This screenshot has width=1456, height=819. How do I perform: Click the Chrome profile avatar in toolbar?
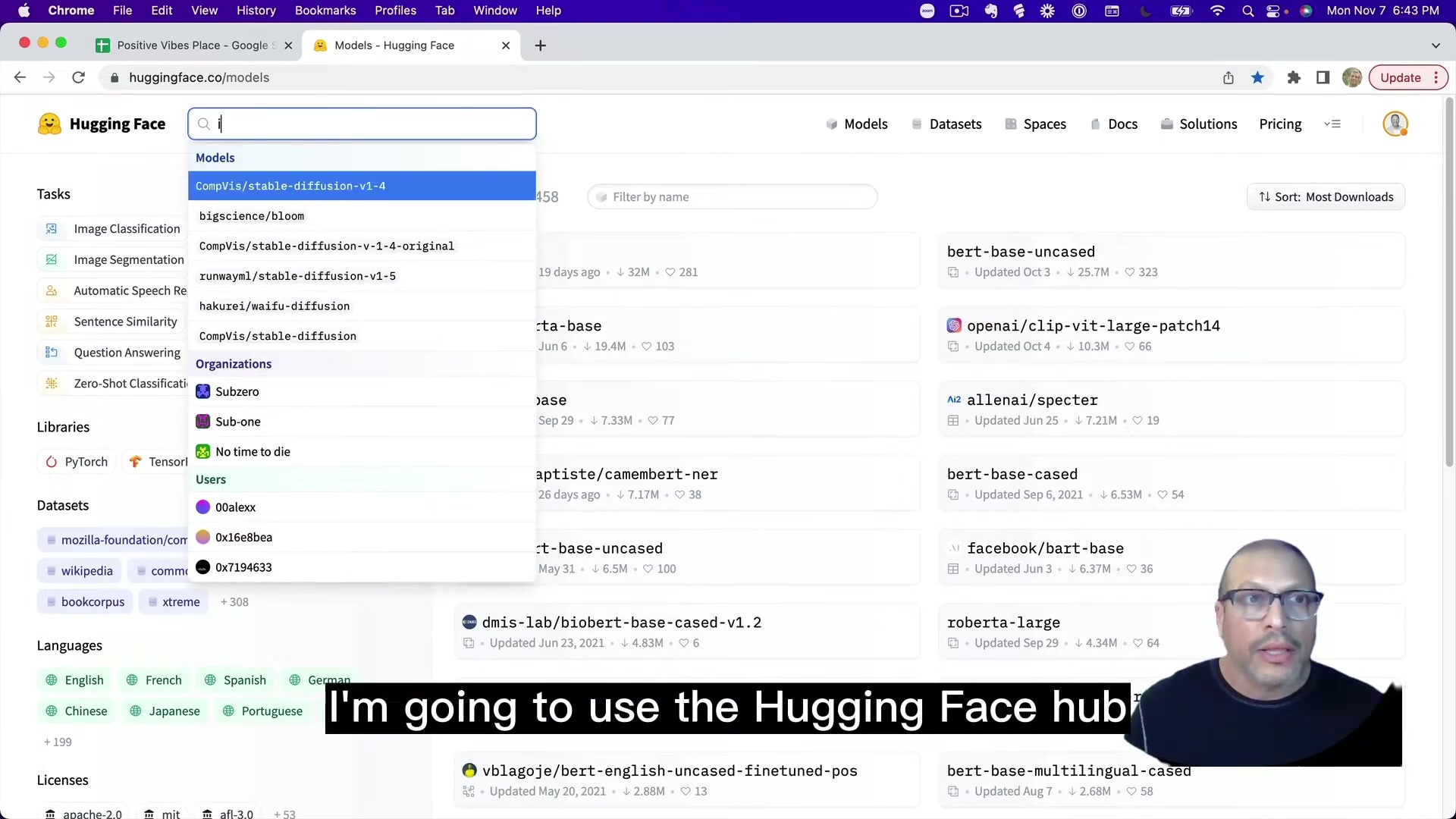click(1351, 77)
